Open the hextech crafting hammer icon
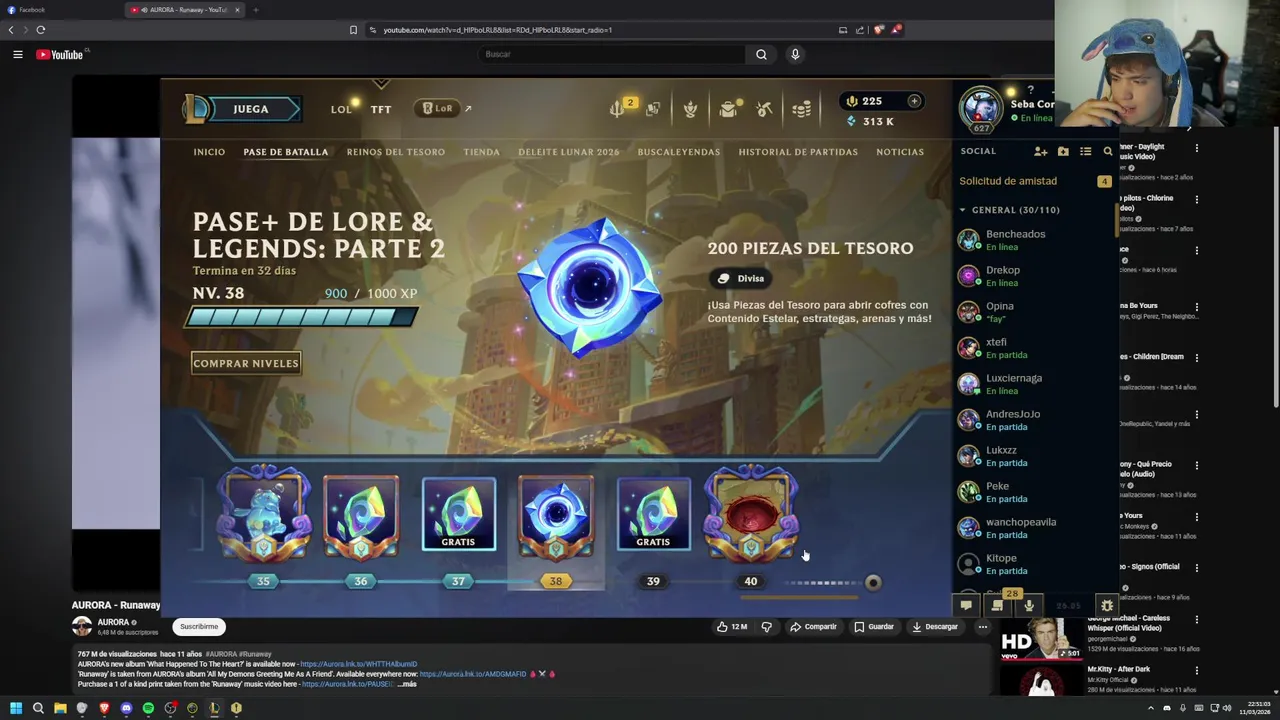The width and height of the screenshot is (1280, 720). (765, 109)
